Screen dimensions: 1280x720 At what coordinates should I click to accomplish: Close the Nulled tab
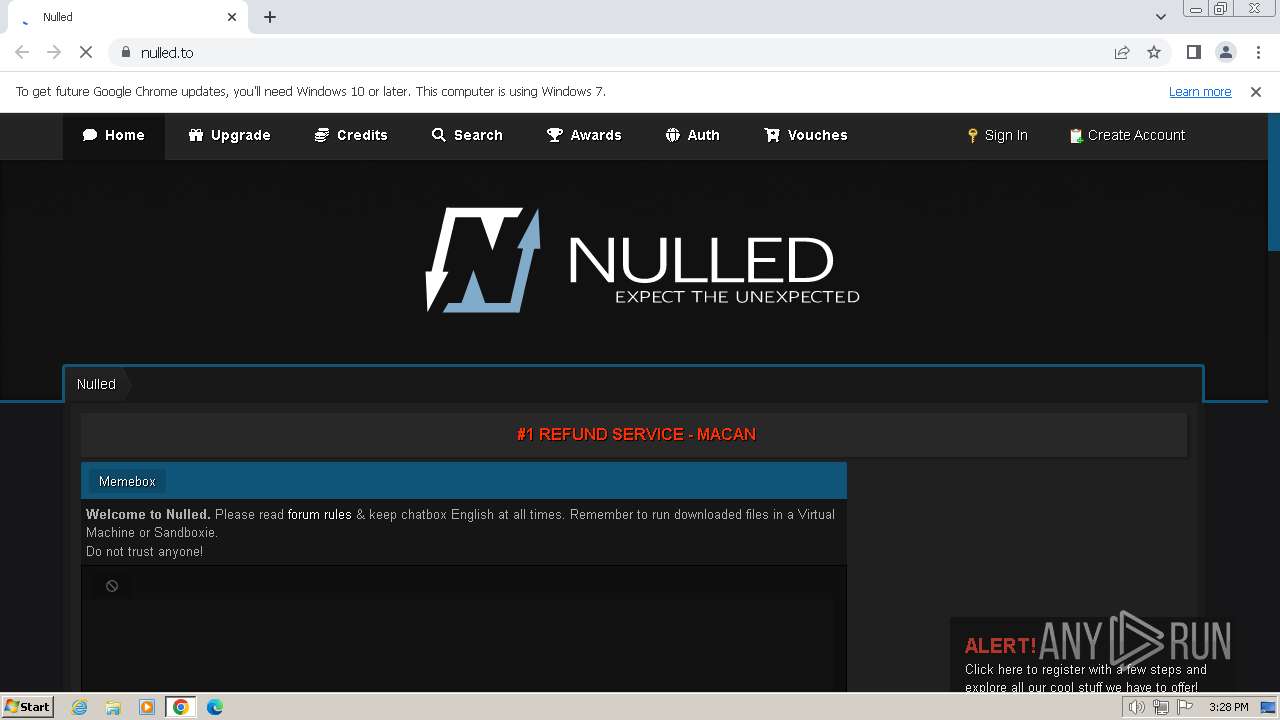(232, 17)
